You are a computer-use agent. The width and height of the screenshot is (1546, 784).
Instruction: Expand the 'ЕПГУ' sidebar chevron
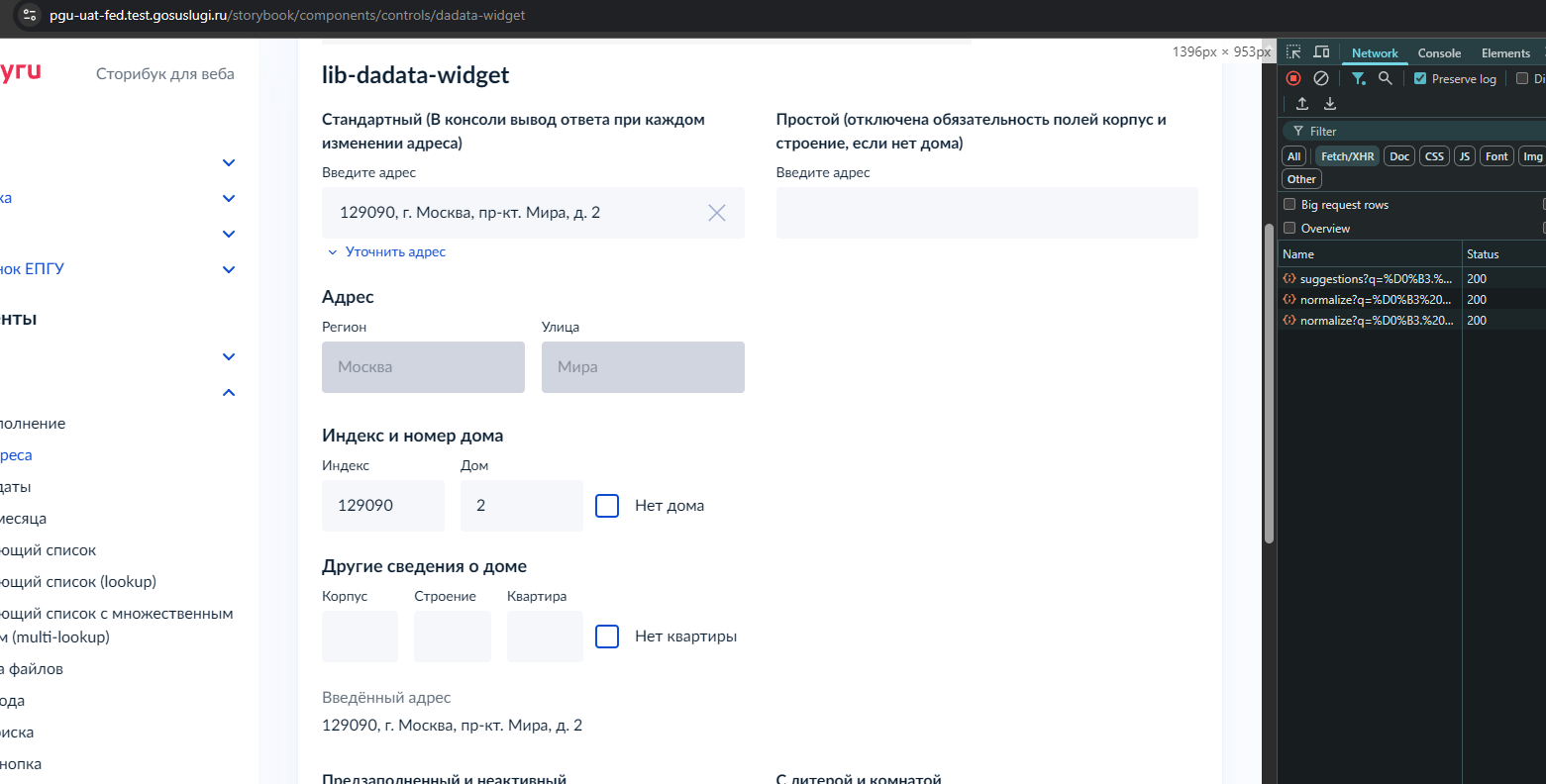tap(229, 269)
